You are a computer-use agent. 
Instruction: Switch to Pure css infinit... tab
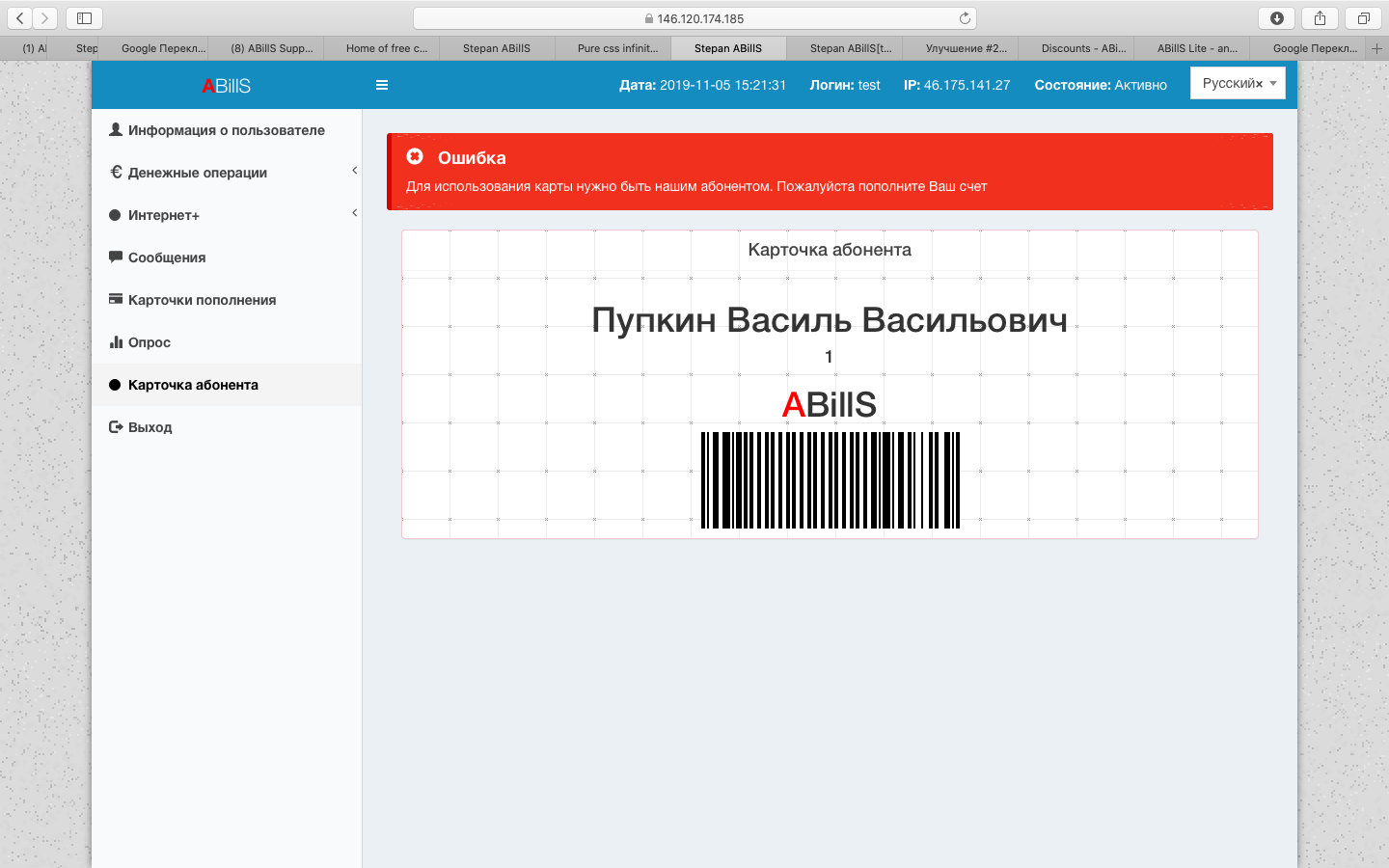coord(613,48)
